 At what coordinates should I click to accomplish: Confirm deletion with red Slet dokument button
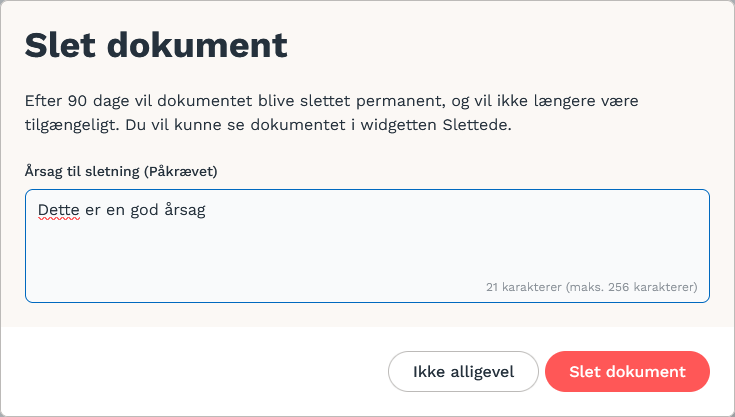(627, 372)
